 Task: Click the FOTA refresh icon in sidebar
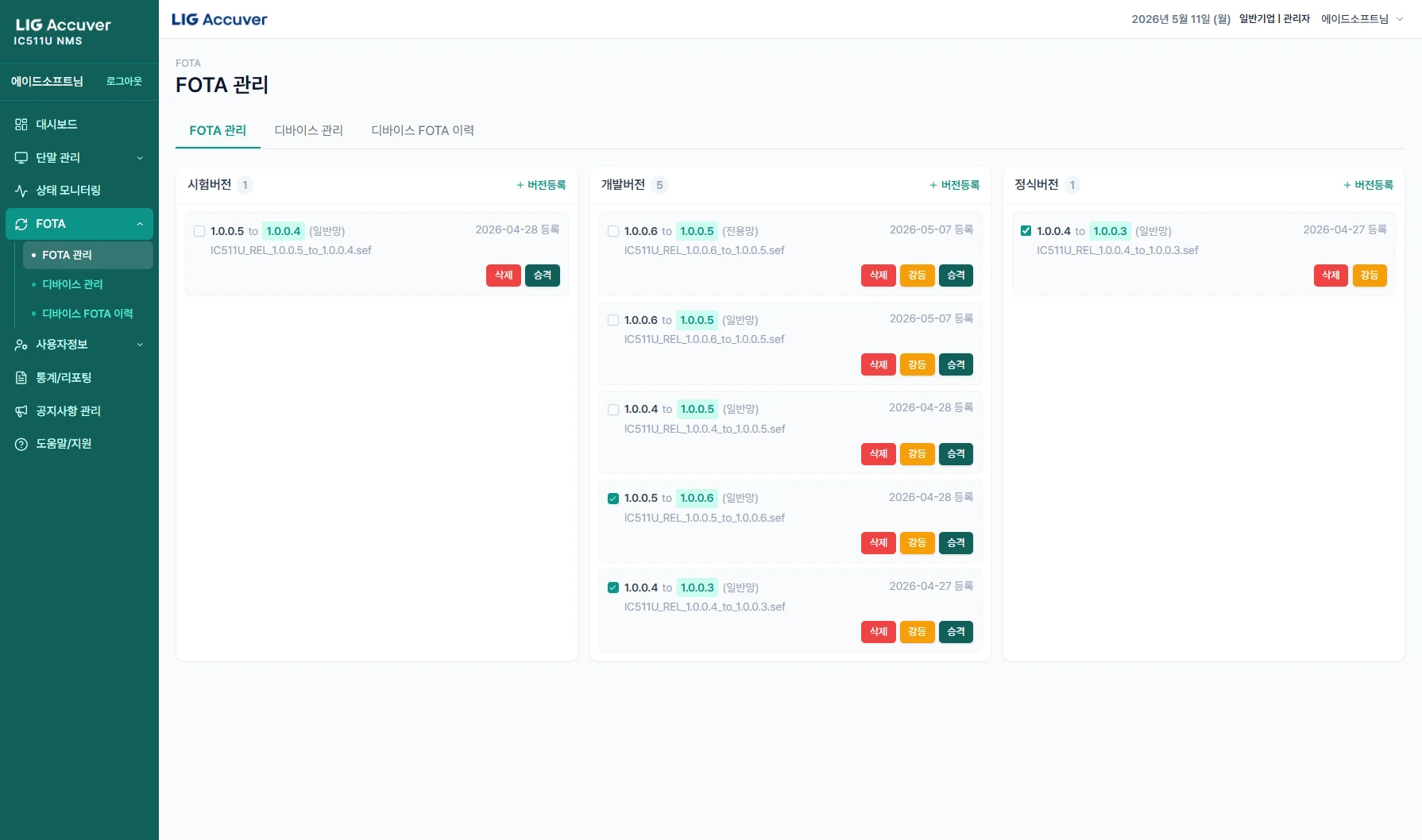coord(21,224)
